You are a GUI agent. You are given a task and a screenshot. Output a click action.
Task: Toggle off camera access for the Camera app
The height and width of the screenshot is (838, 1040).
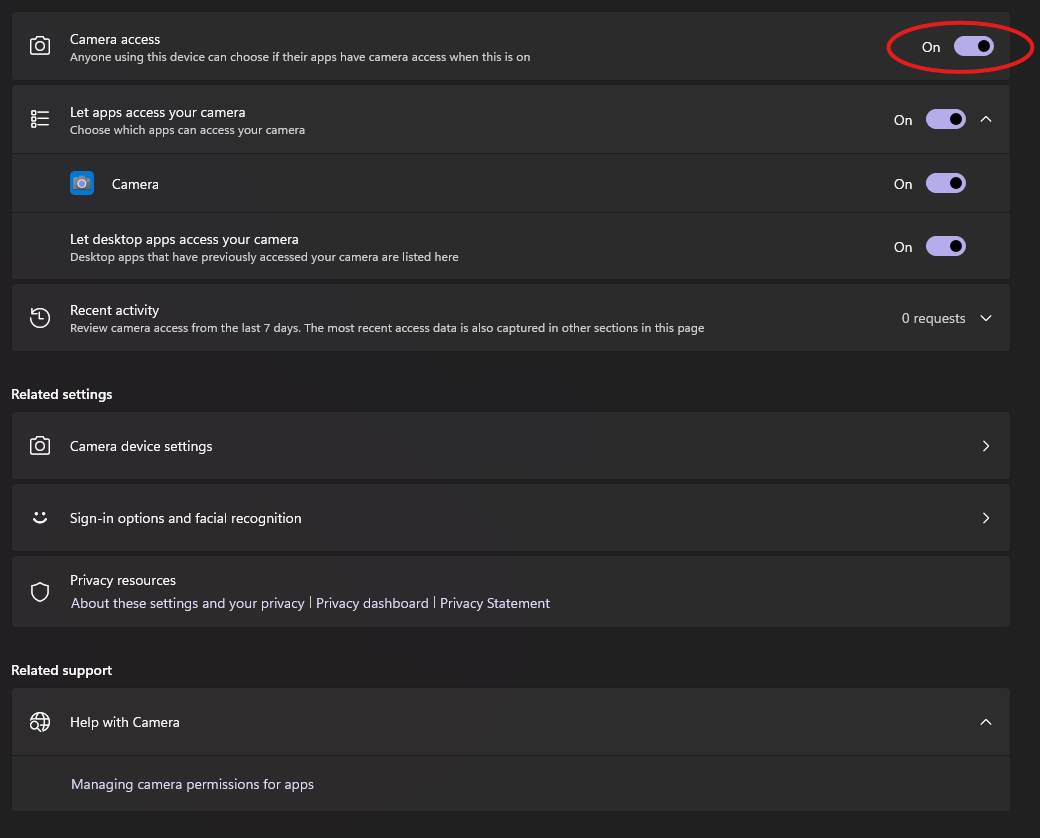pyautogui.click(x=945, y=183)
